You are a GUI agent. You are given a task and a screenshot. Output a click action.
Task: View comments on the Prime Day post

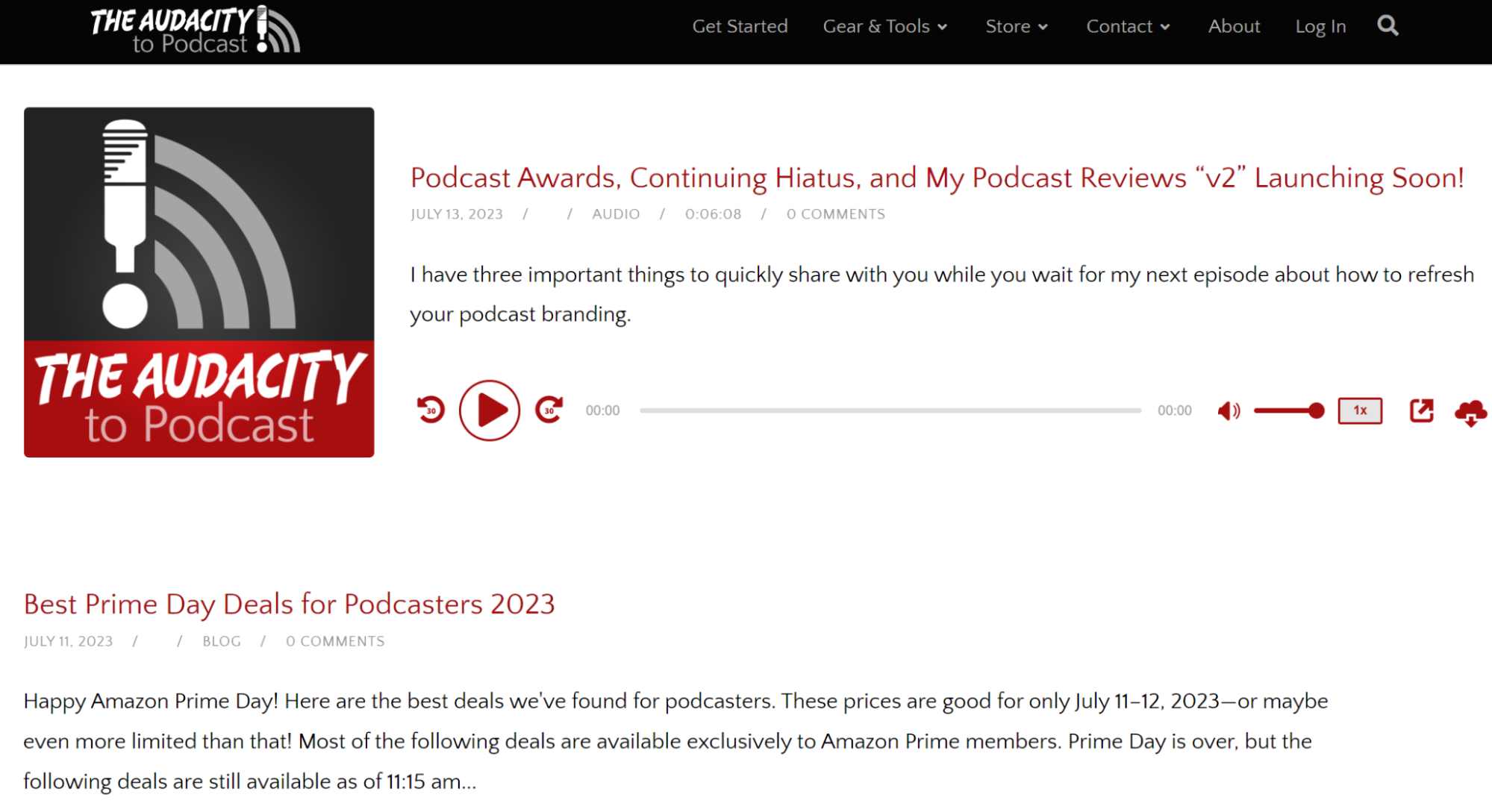pos(335,641)
